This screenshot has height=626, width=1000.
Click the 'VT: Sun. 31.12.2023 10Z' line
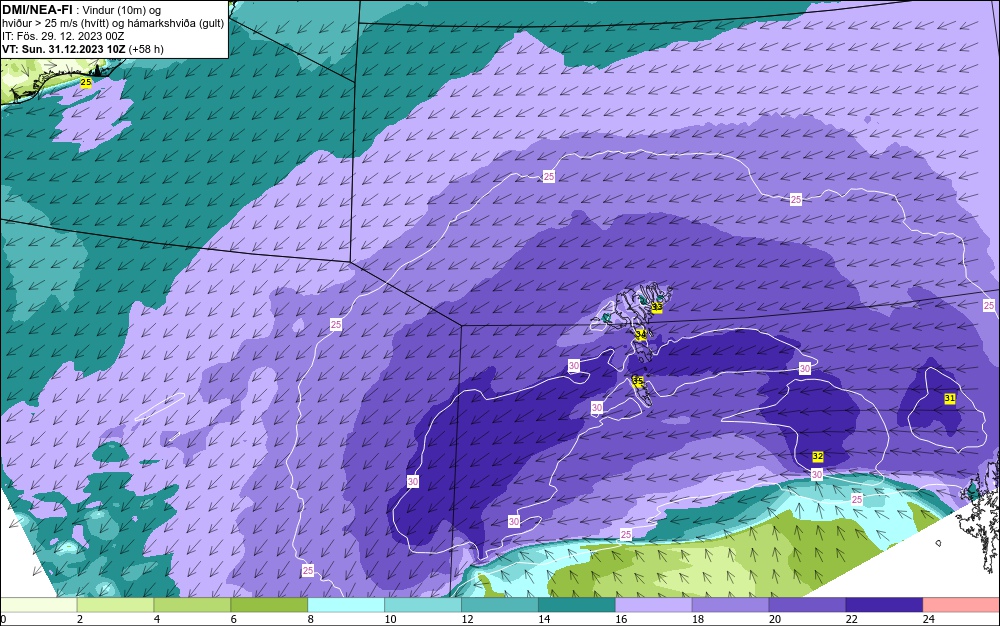[x=64, y=48]
